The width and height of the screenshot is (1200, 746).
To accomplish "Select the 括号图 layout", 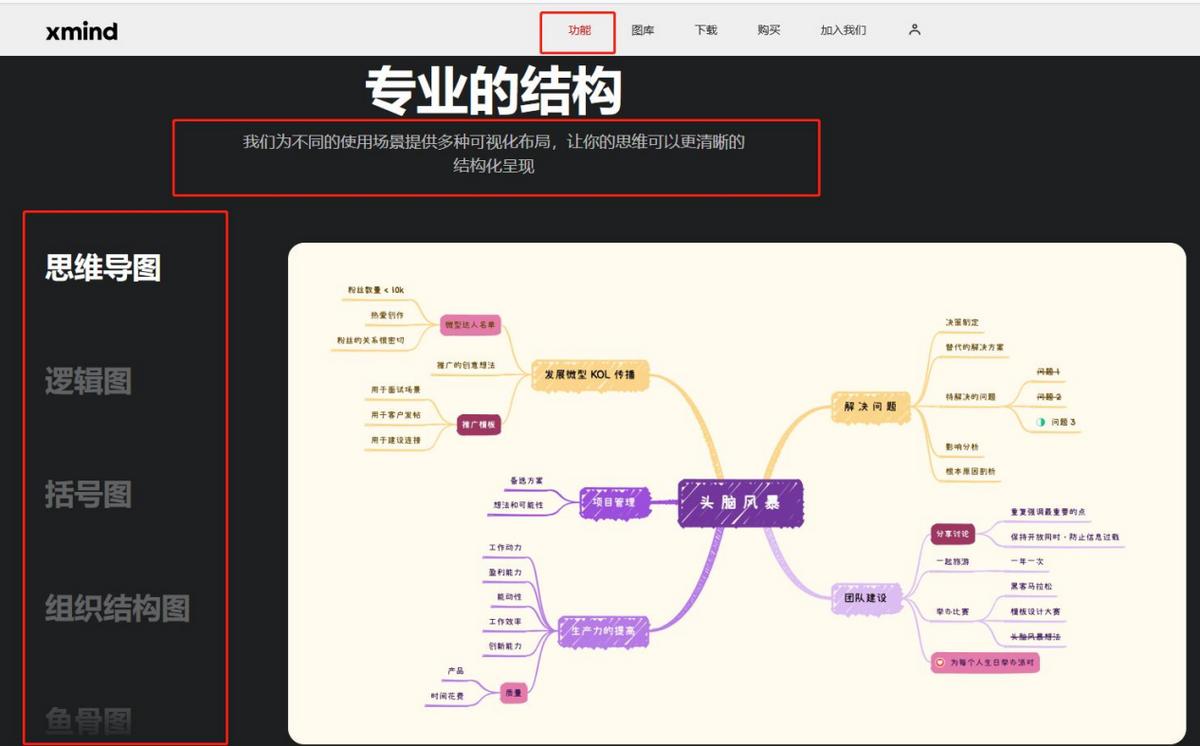I will click(x=87, y=492).
